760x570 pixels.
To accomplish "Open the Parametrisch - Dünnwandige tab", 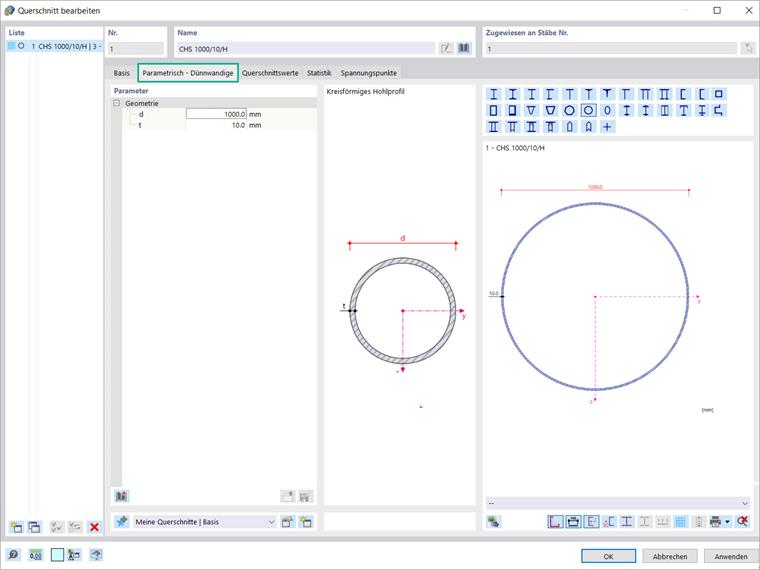I will (x=188, y=73).
